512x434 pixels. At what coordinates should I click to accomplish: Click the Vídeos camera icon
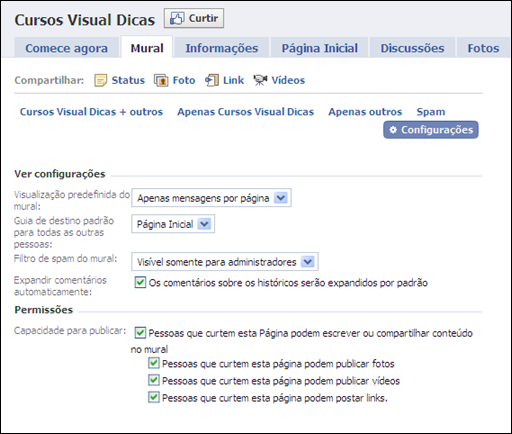pos(260,80)
